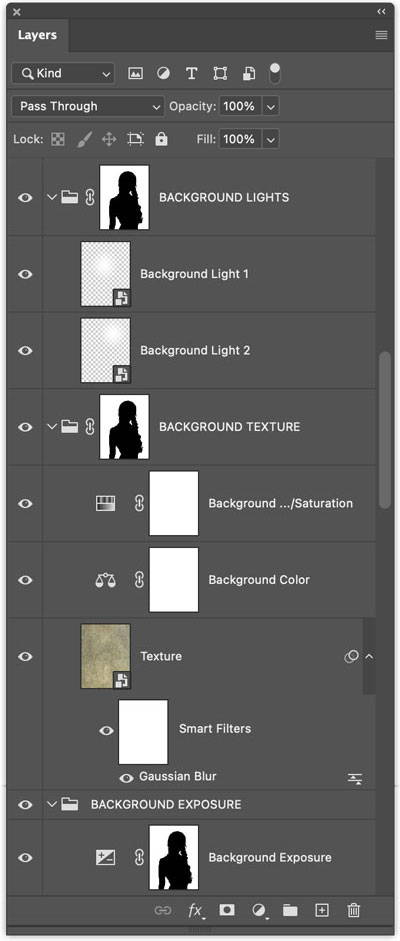Image resolution: width=400 pixels, height=941 pixels.
Task: Open Gaussian Blur filter blending options
Action: click(x=355, y=779)
